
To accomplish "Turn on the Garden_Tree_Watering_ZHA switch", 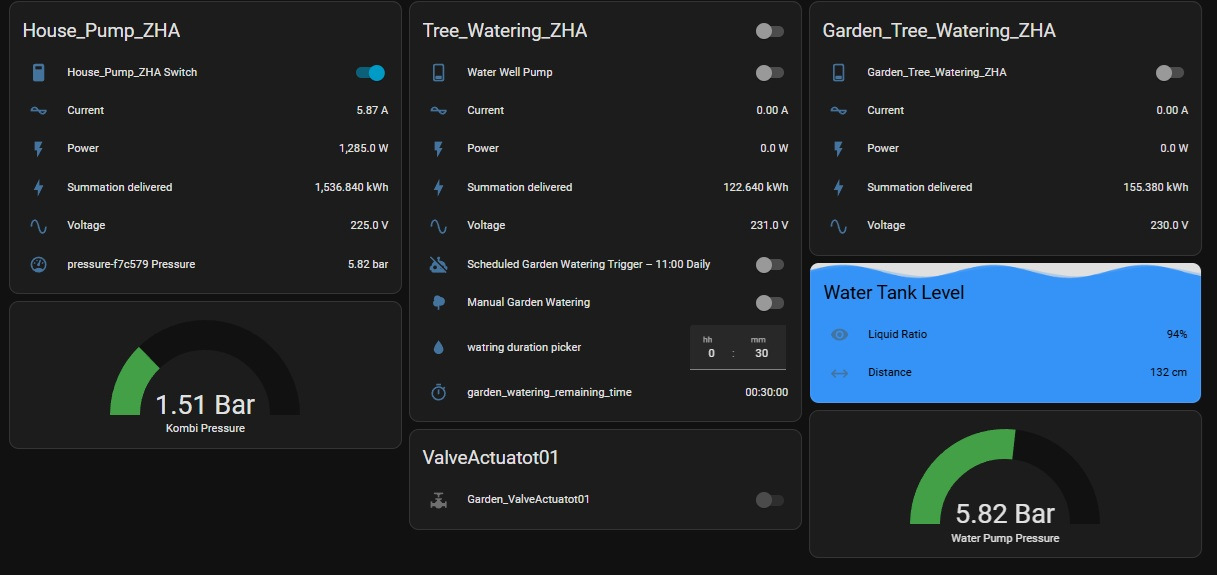I will [1169, 73].
